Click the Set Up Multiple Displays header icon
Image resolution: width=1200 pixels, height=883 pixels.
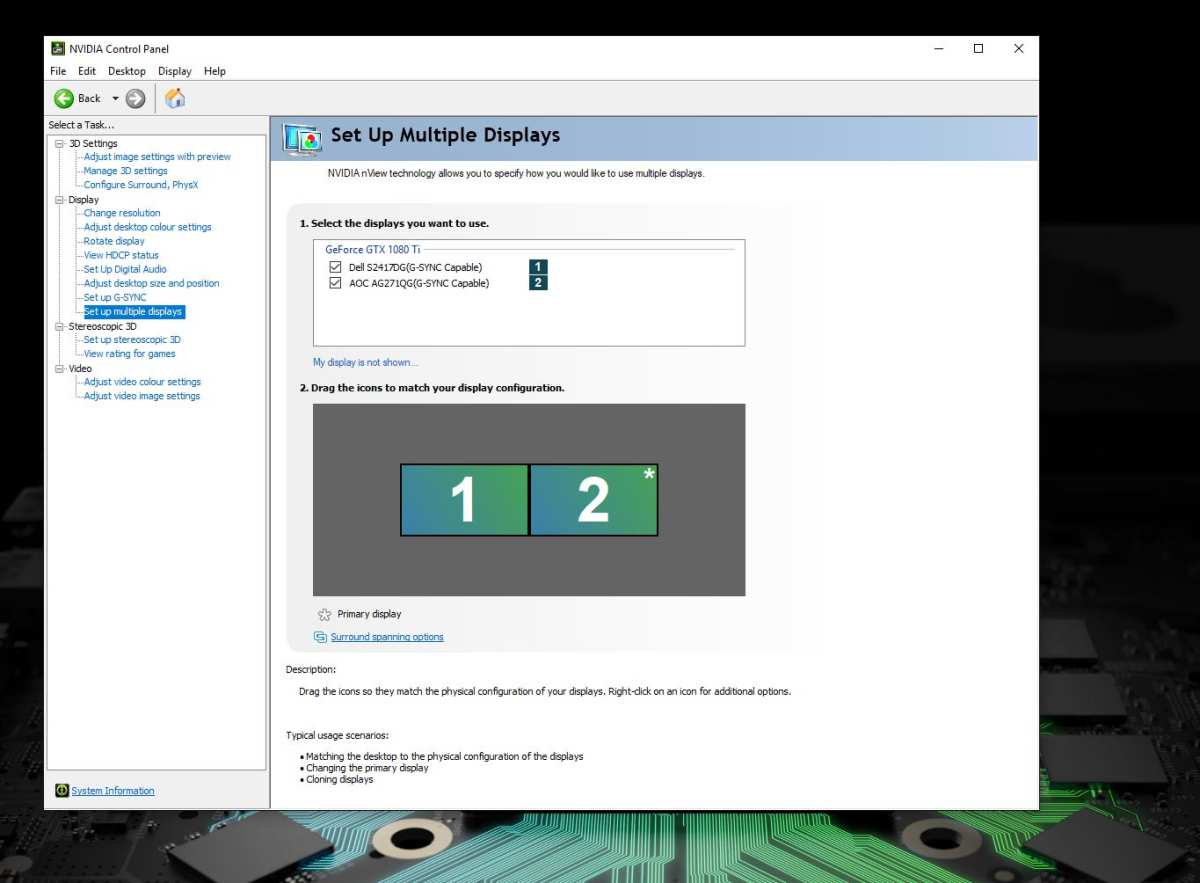point(301,139)
